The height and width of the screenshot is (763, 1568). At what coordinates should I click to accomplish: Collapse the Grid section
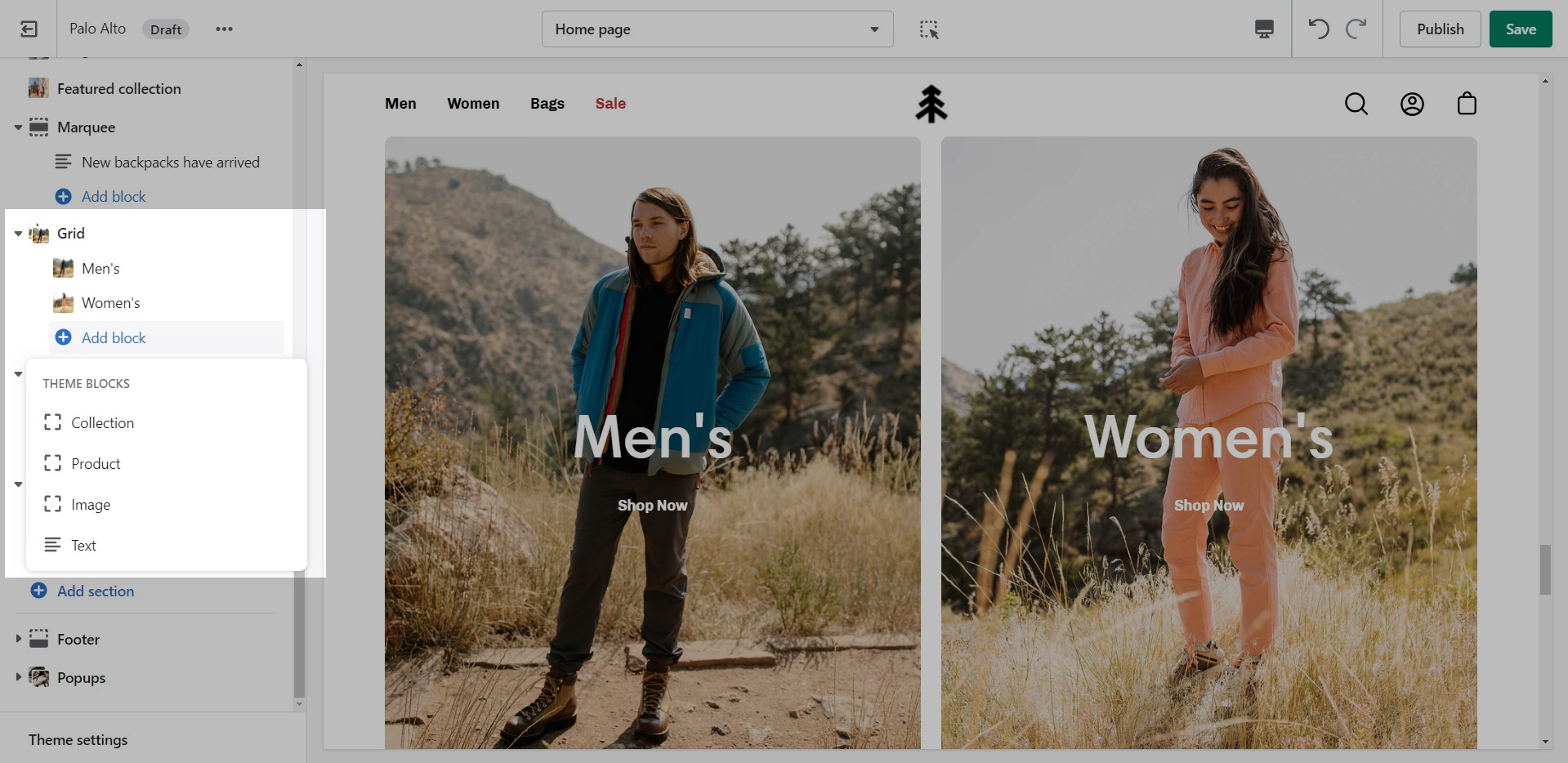[18, 234]
